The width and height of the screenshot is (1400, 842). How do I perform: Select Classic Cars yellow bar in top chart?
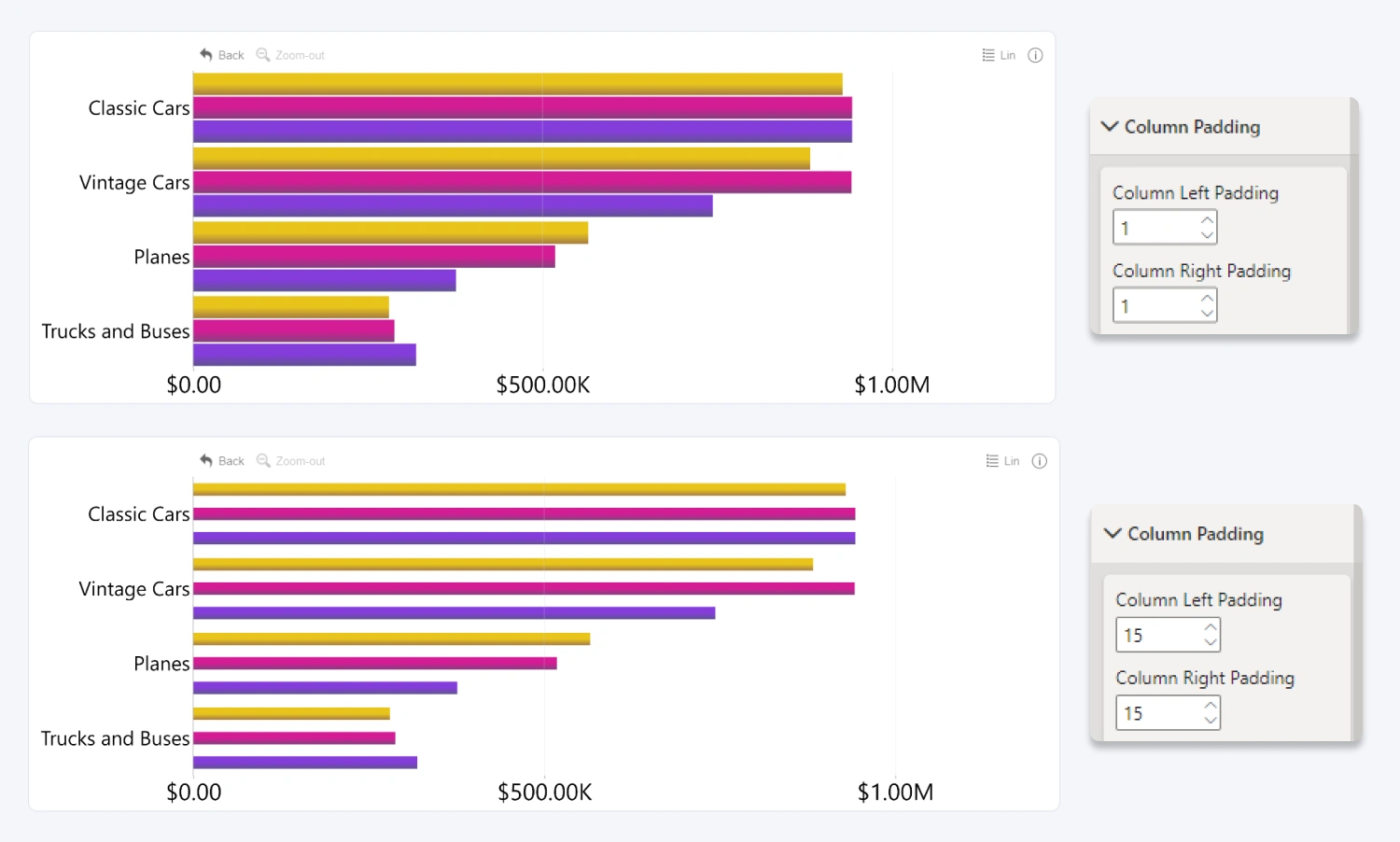[x=518, y=84]
